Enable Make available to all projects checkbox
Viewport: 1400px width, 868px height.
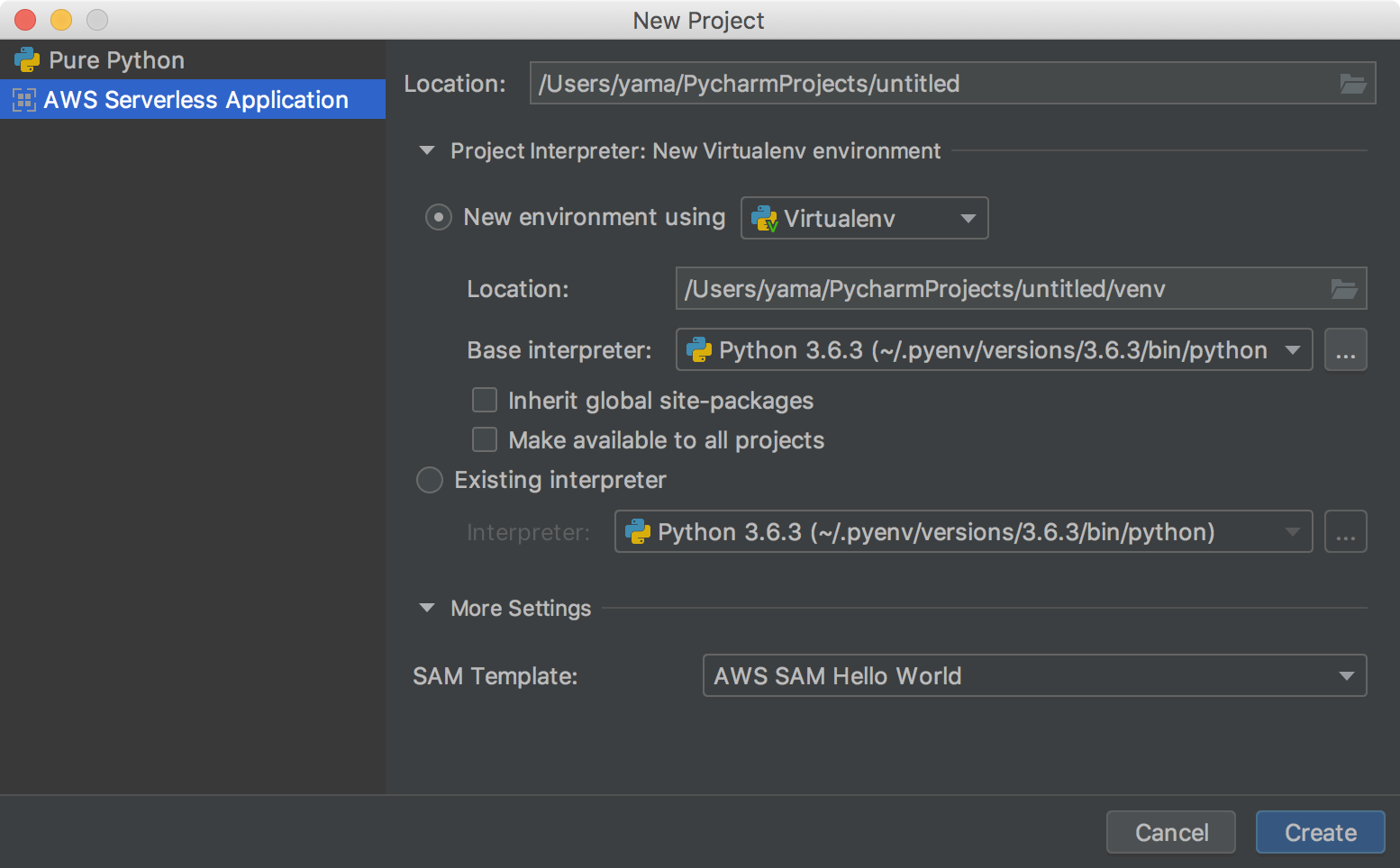point(485,439)
